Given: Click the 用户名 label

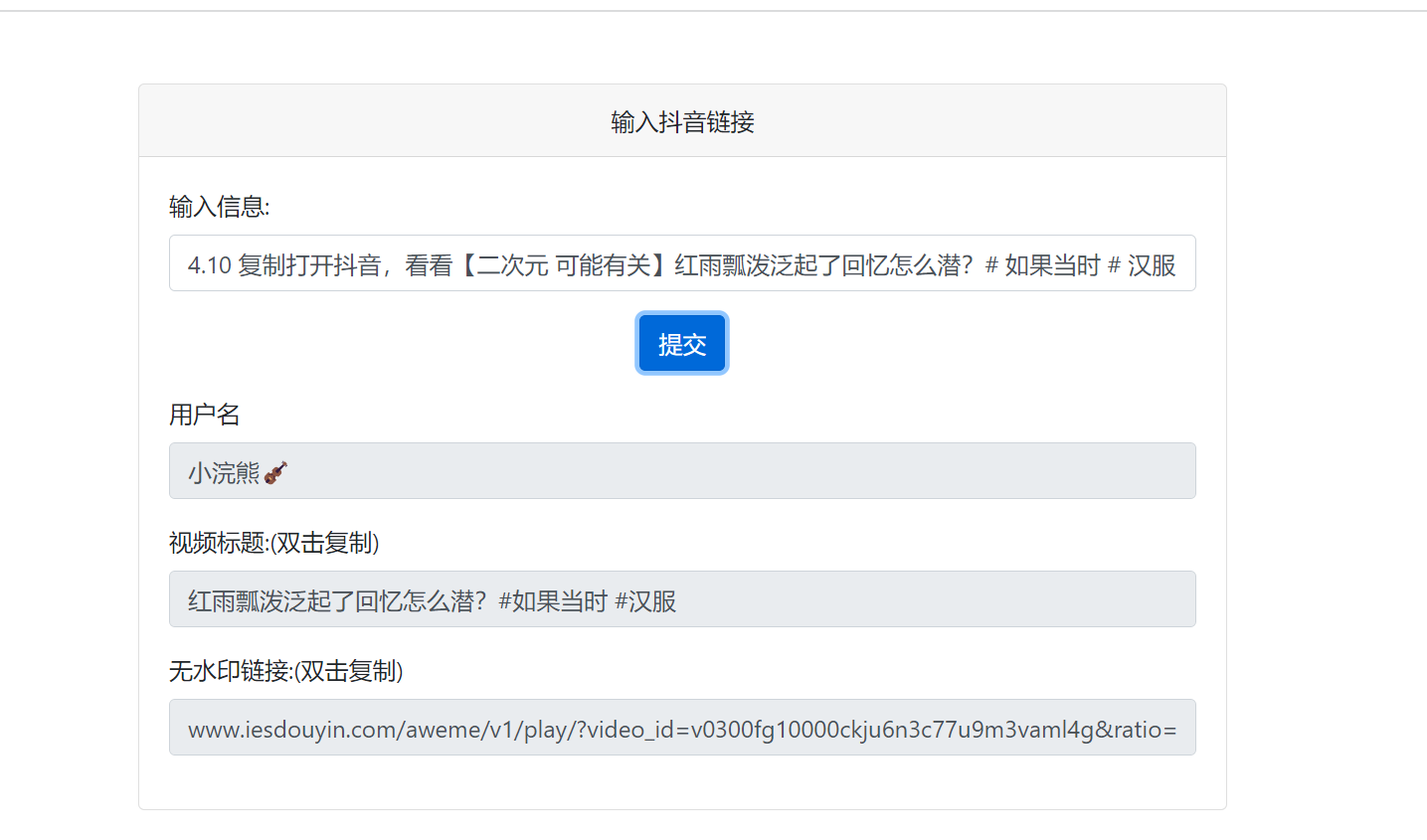Looking at the screenshot, I should pos(205,415).
